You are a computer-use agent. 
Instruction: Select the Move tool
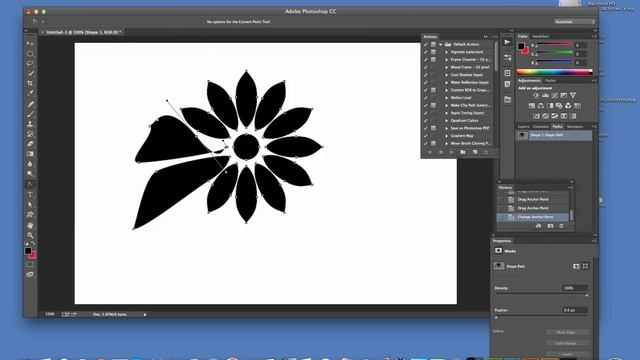tap(30, 44)
